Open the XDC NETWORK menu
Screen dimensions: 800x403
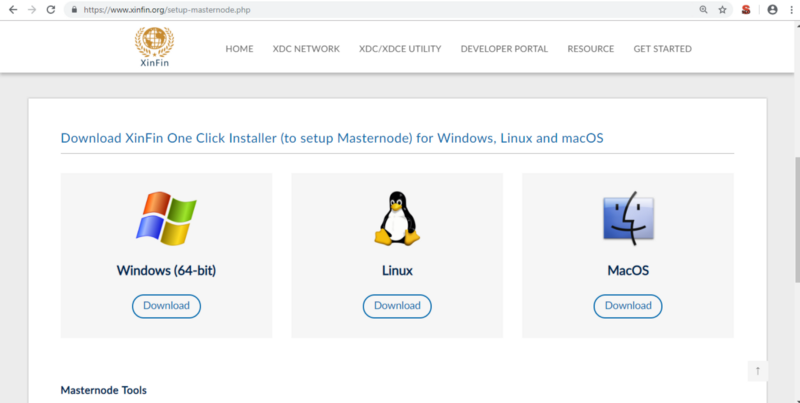pyautogui.click(x=306, y=49)
